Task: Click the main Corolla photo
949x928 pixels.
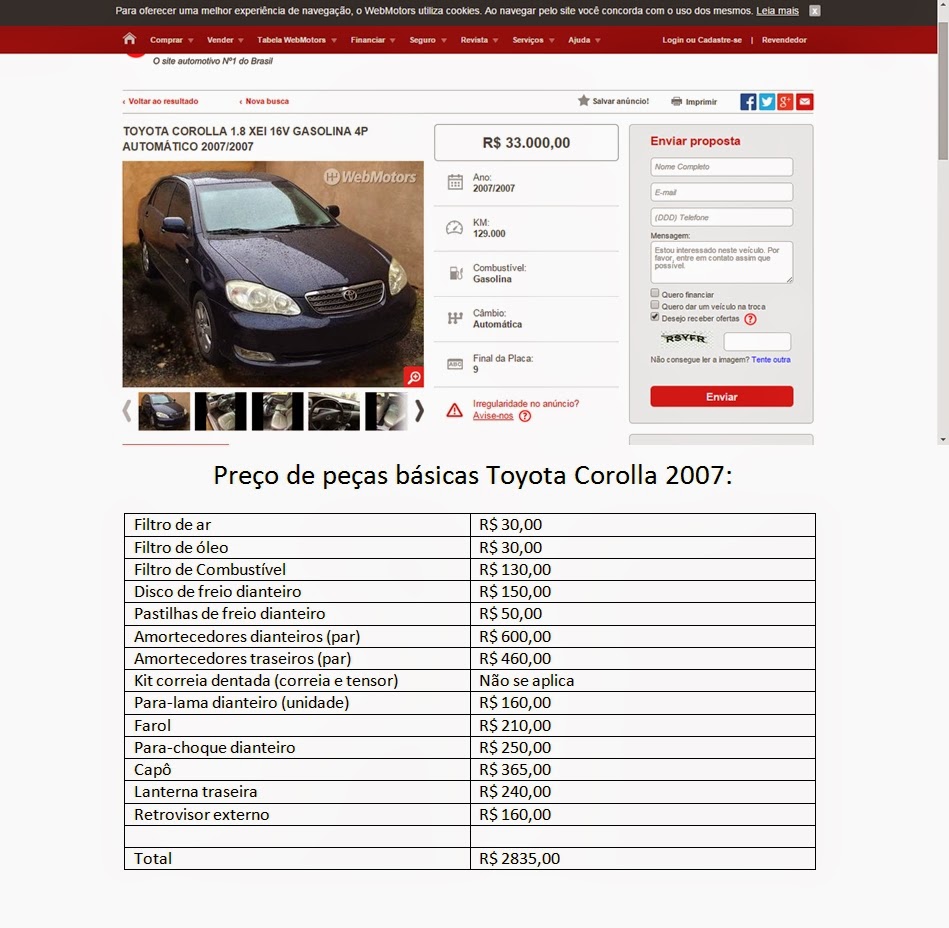Action: coord(273,274)
